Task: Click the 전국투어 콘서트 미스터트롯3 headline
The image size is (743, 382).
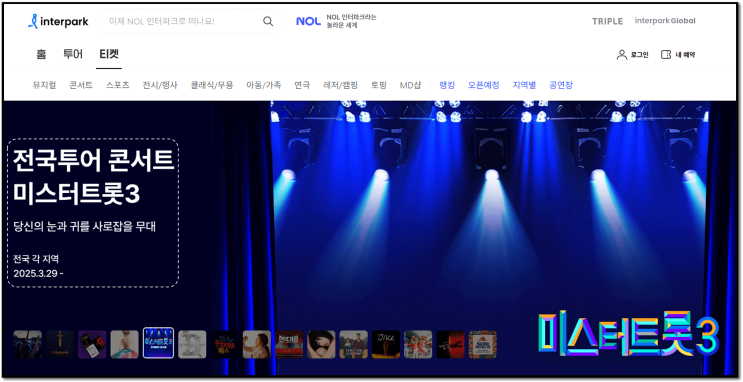Action: point(93,177)
